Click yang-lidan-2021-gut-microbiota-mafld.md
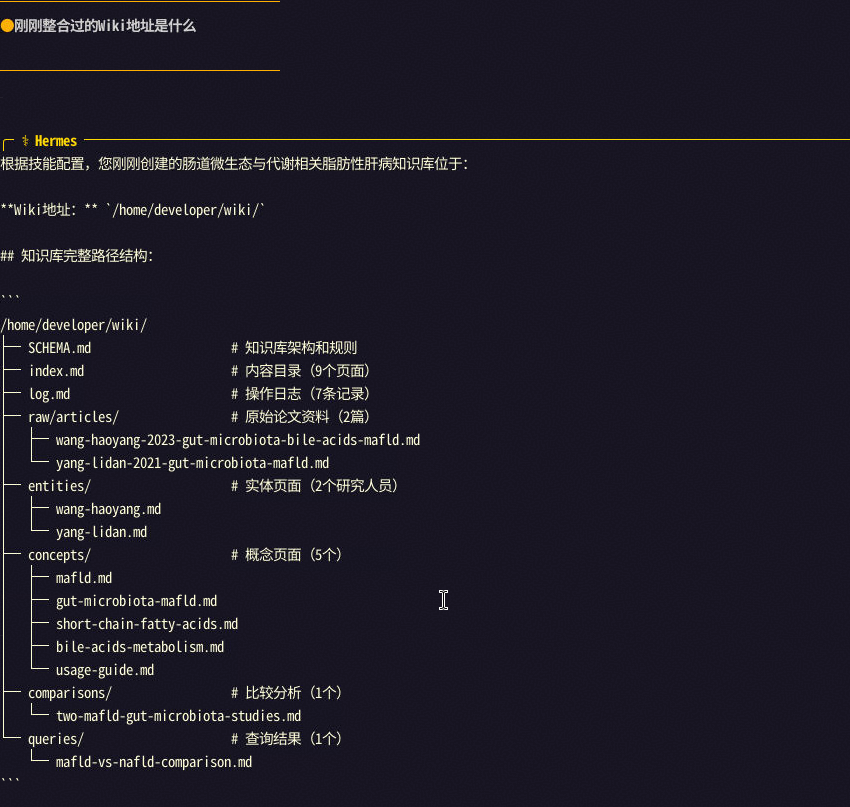The height and width of the screenshot is (807, 850). (192, 463)
